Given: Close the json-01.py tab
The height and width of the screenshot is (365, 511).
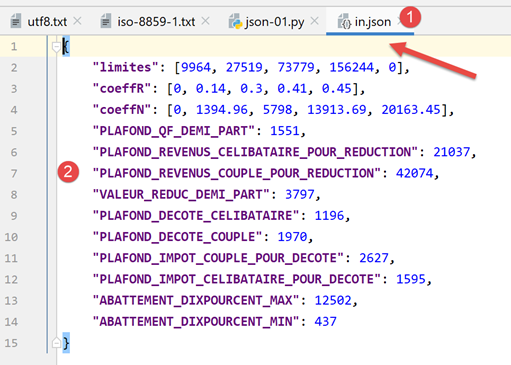Looking at the screenshot, I should (314, 21).
